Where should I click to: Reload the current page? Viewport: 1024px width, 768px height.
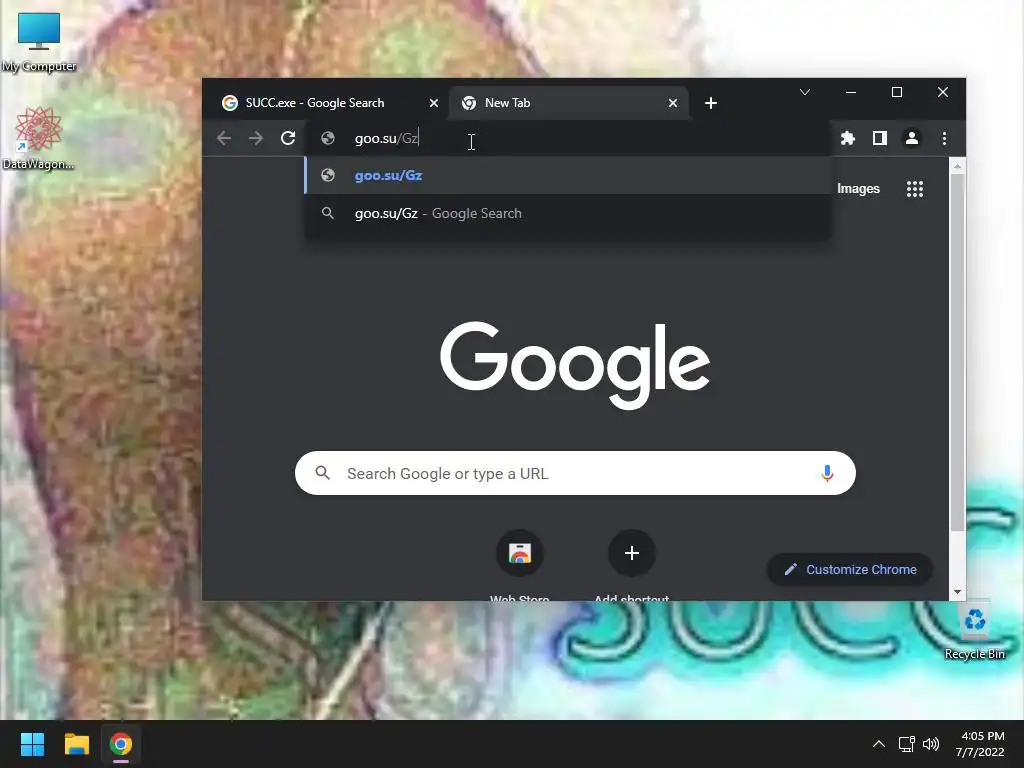pyautogui.click(x=288, y=138)
